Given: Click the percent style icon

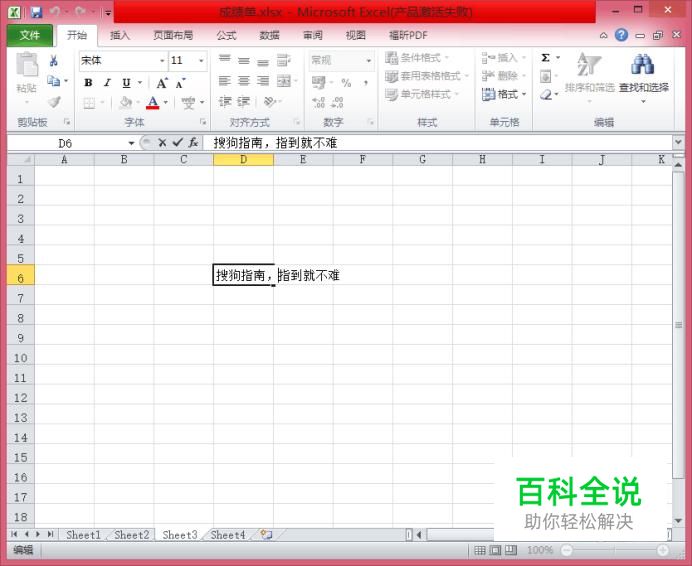Looking at the screenshot, I should (x=346, y=83).
